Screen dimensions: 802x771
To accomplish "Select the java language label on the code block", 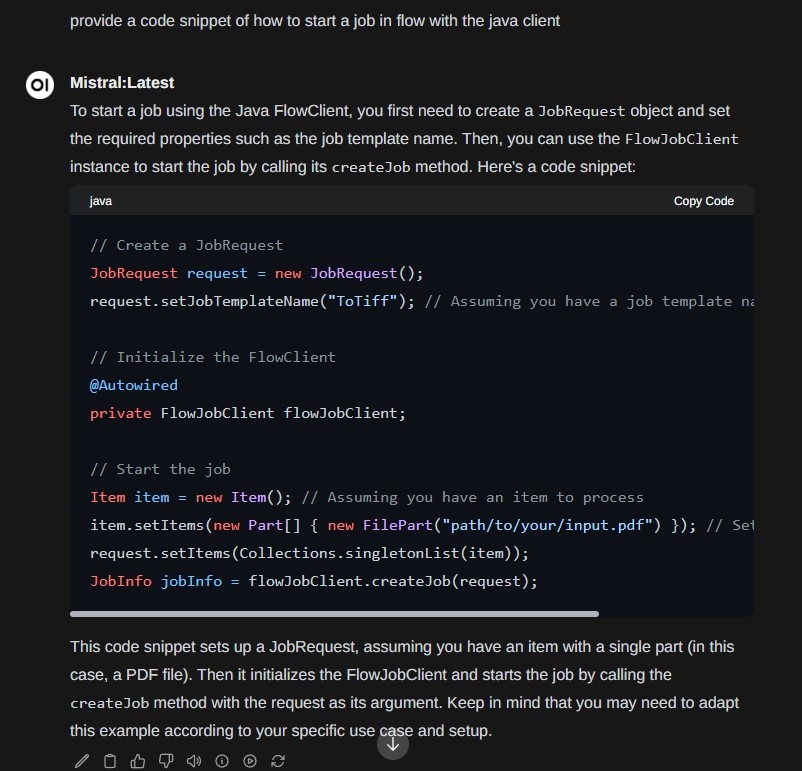I will point(100,200).
